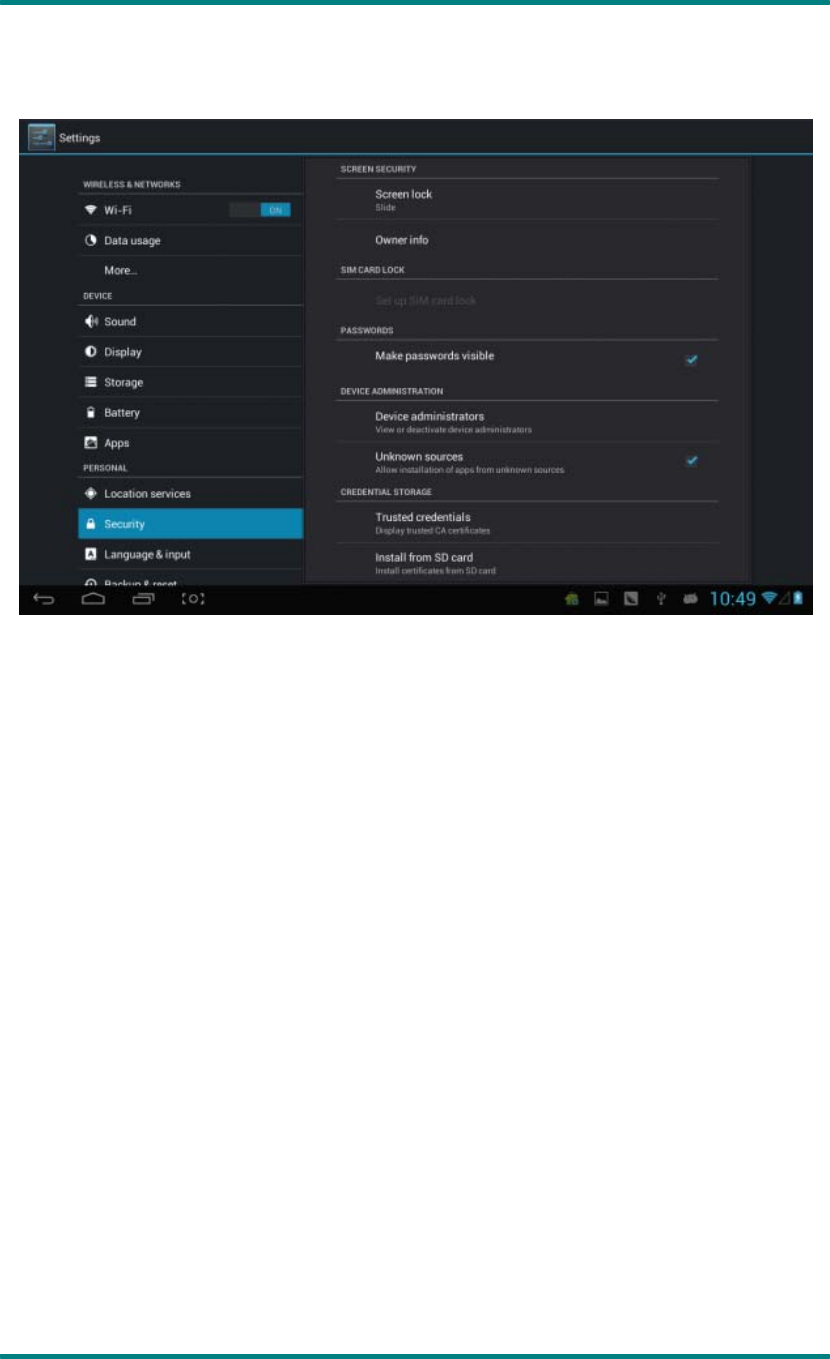Screen dimensions: 830x1359
Task: Tap the Home navigation icon
Action: (94, 599)
